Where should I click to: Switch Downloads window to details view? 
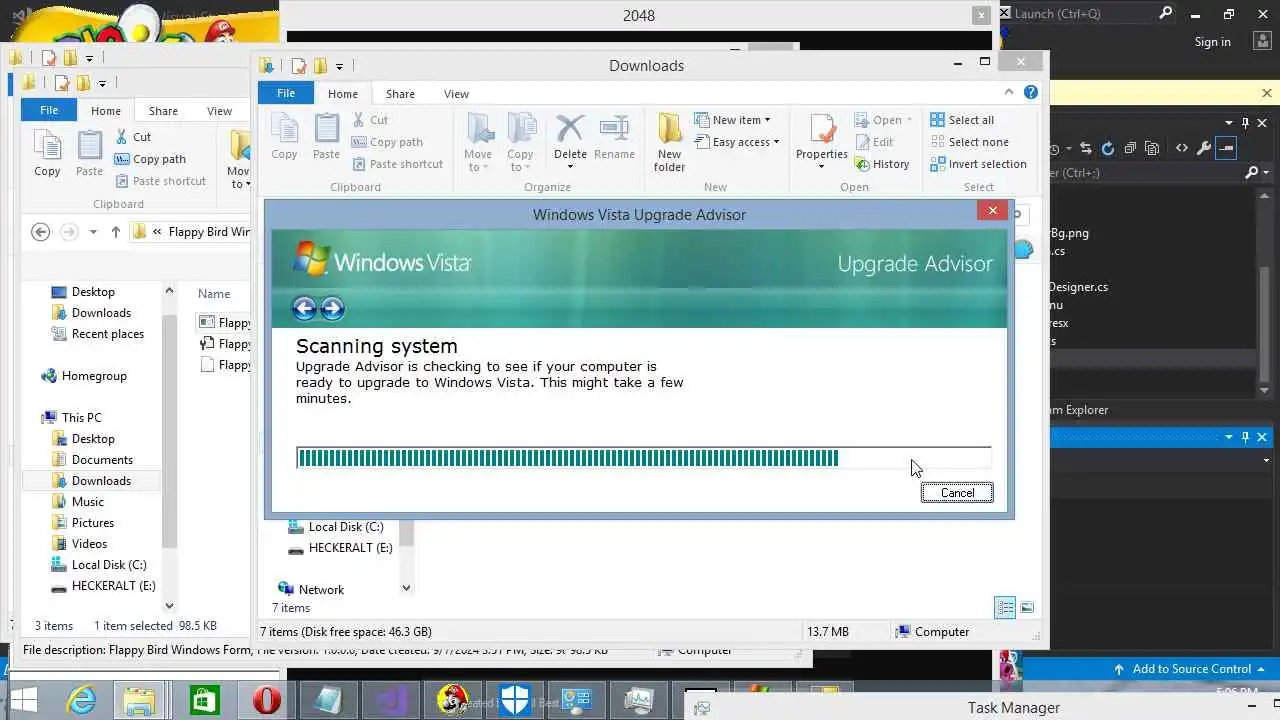(1005, 608)
